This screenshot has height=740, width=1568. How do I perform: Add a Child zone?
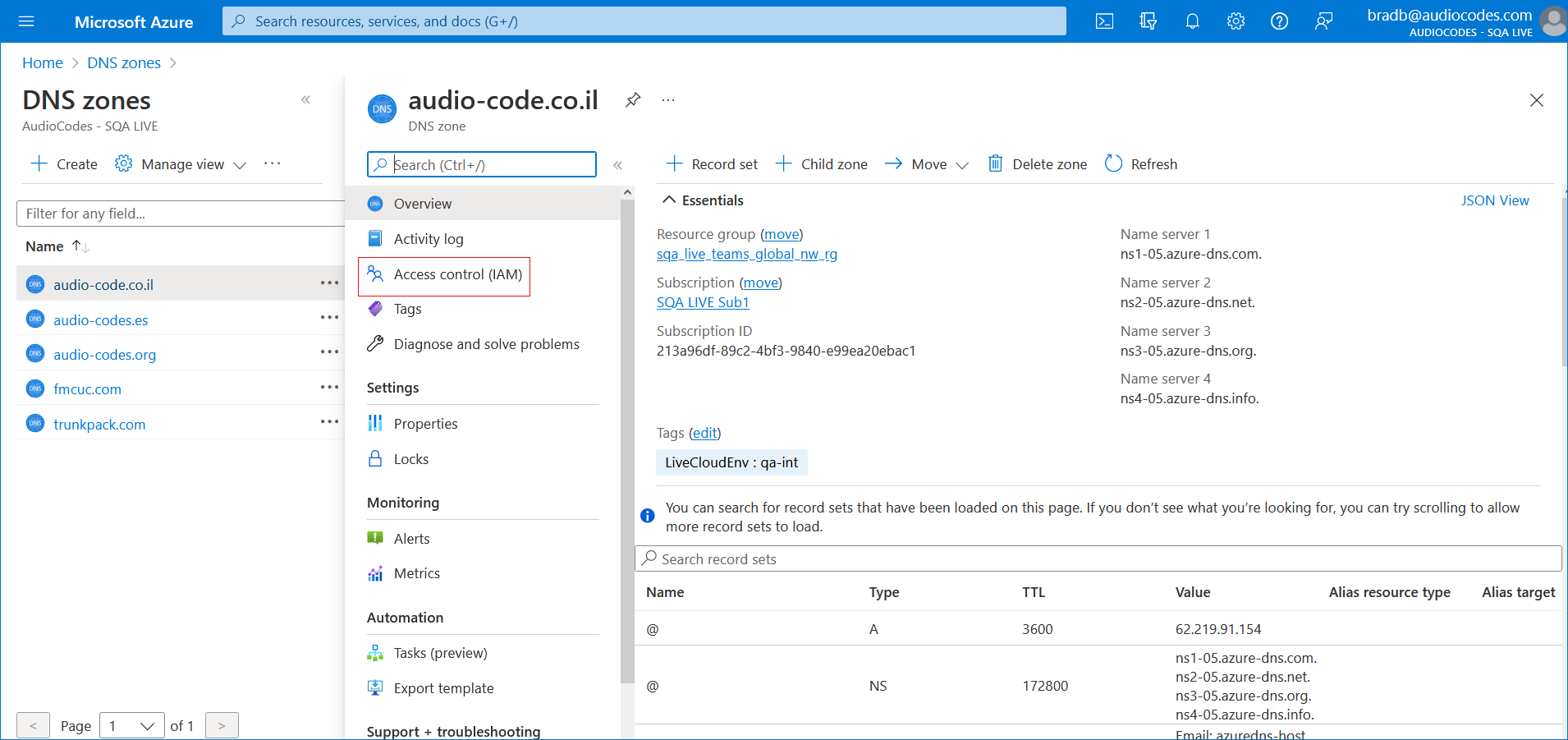[x=821, y=164]
